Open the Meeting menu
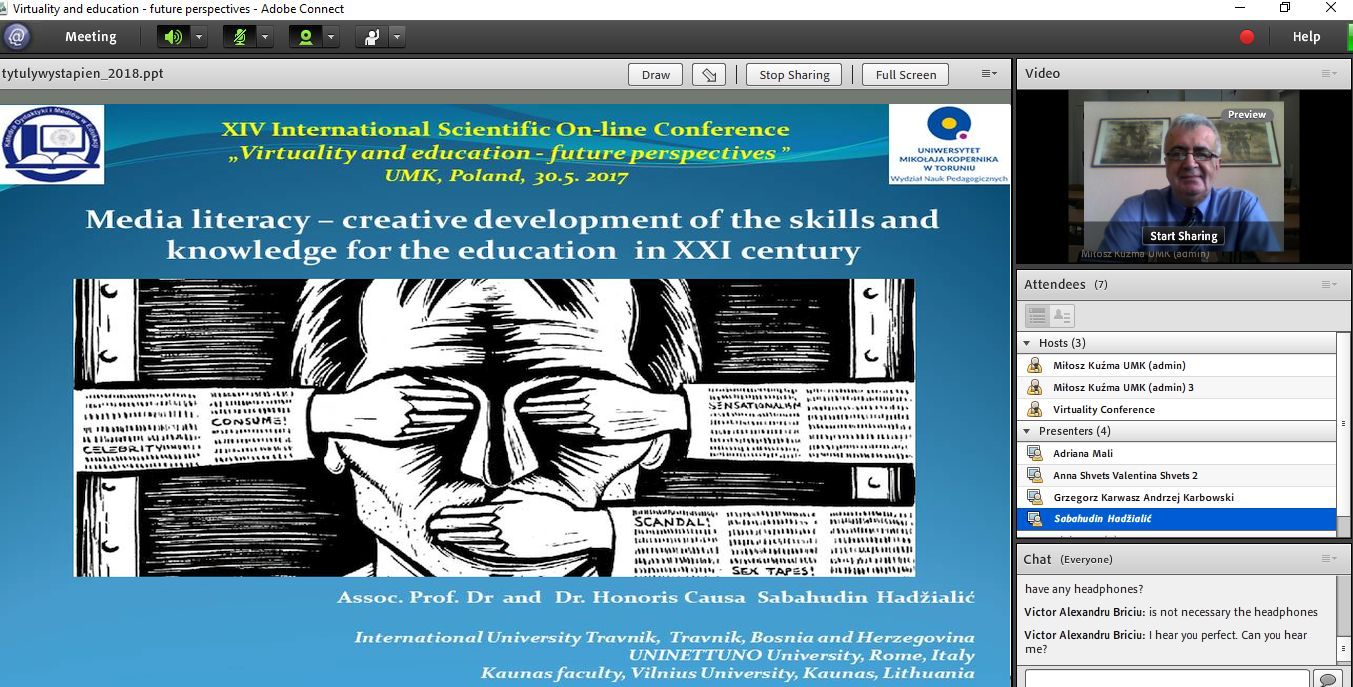Screen dimensions: 1353x687 coord(91,37)
